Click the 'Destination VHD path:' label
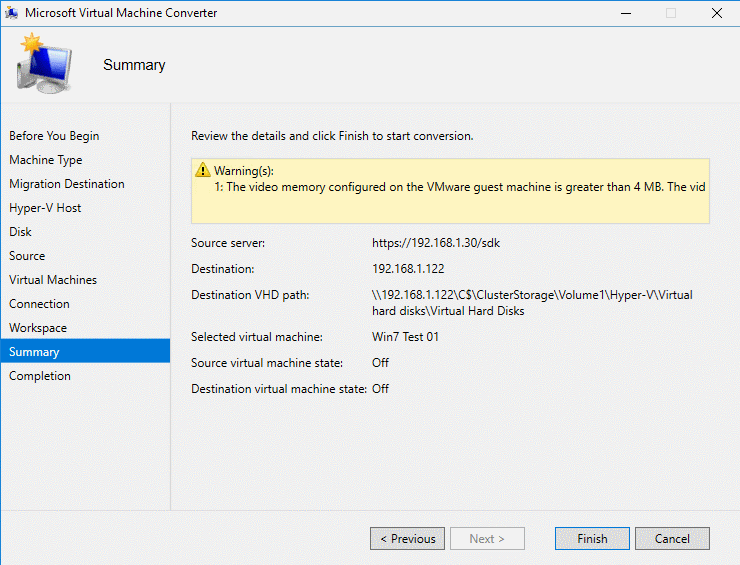The width and height of the screenshot is (740, 565). click(250, 295)
